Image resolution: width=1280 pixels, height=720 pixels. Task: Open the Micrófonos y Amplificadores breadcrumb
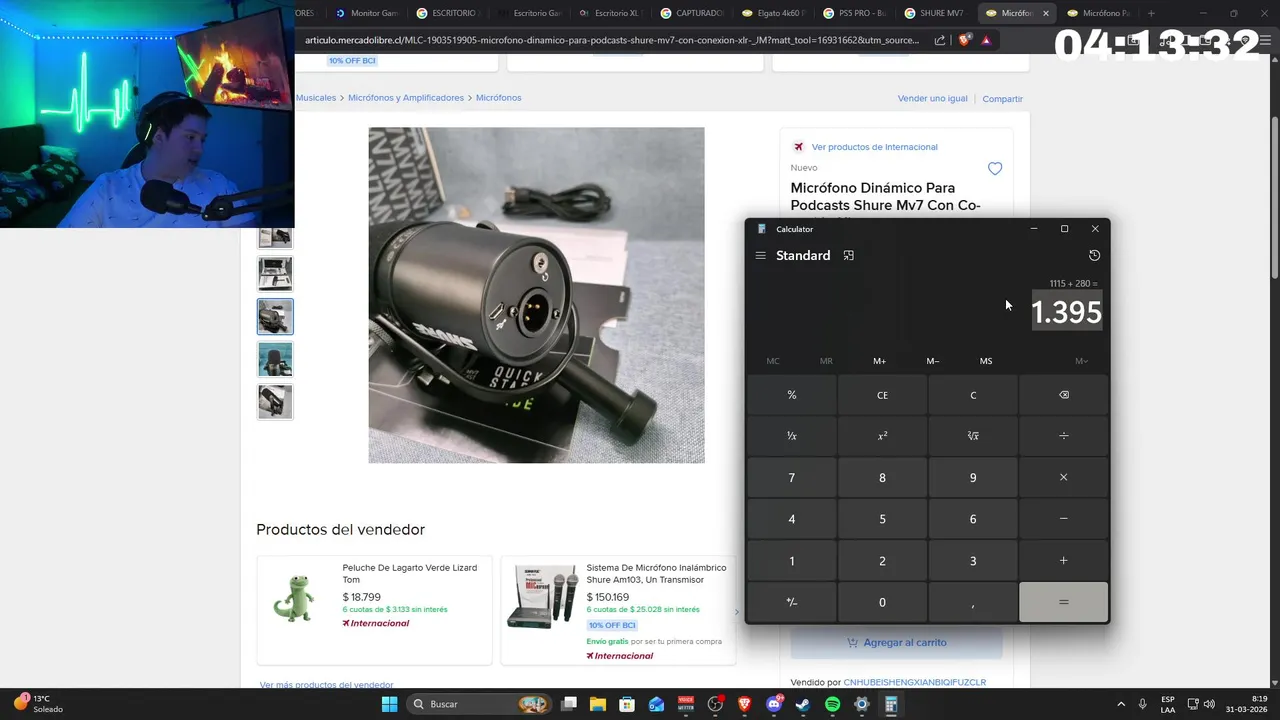405,98
